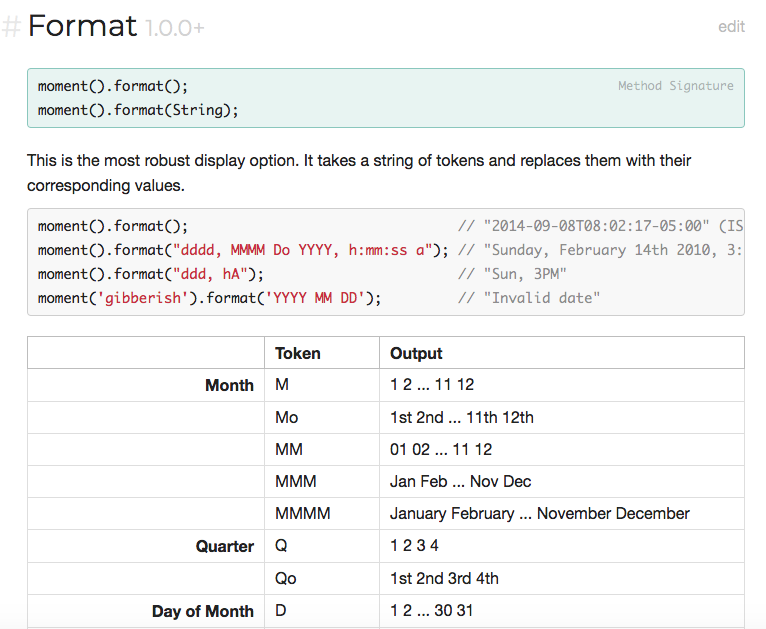Select the Qo token cell
The image size is (766, 629).
tap(286, 578)
